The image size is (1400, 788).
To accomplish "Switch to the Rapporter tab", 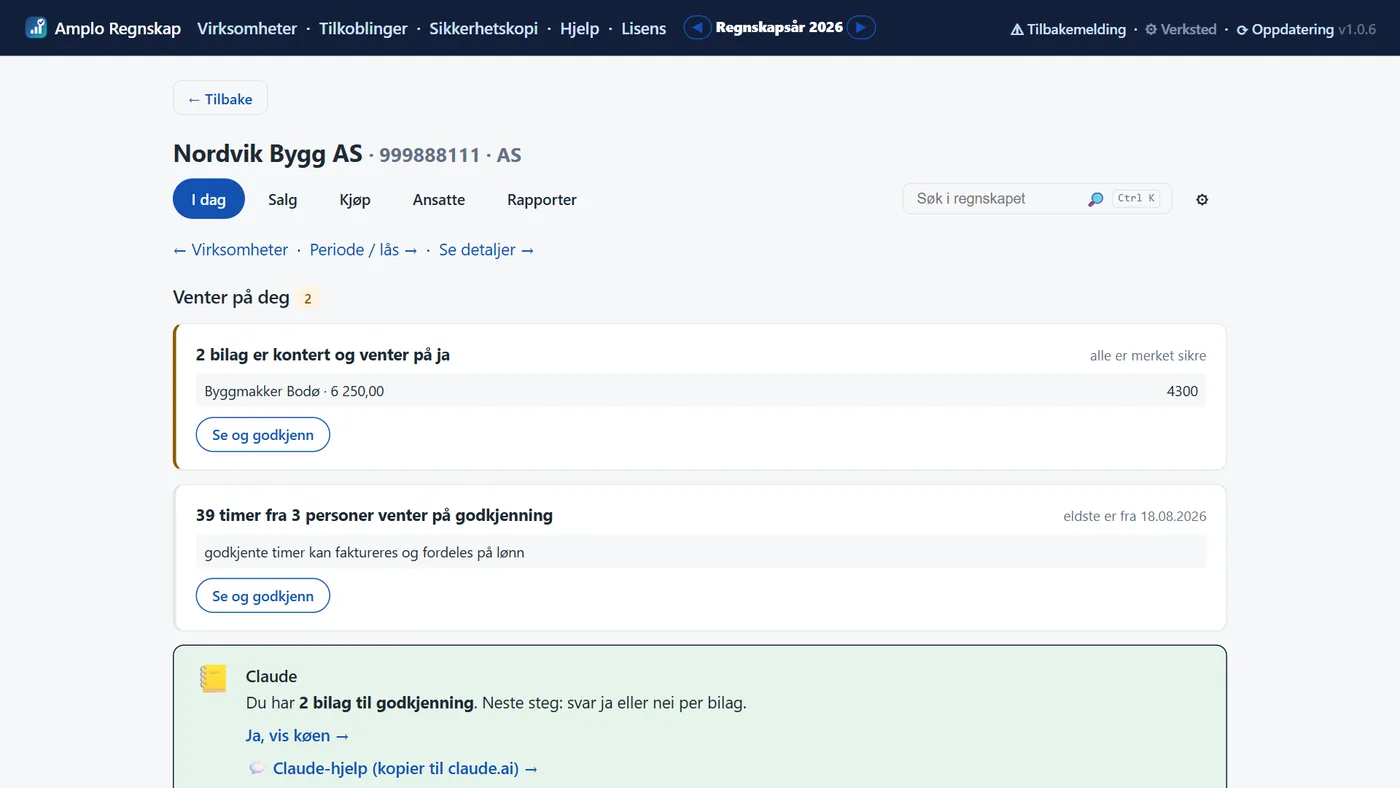I will tap(542, 199).
